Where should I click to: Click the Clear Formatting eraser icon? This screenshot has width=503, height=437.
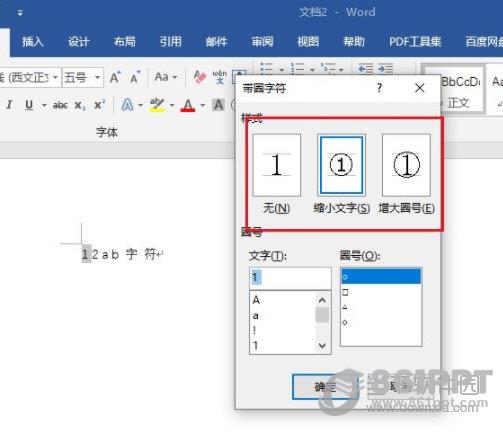[x=200, y=77]
